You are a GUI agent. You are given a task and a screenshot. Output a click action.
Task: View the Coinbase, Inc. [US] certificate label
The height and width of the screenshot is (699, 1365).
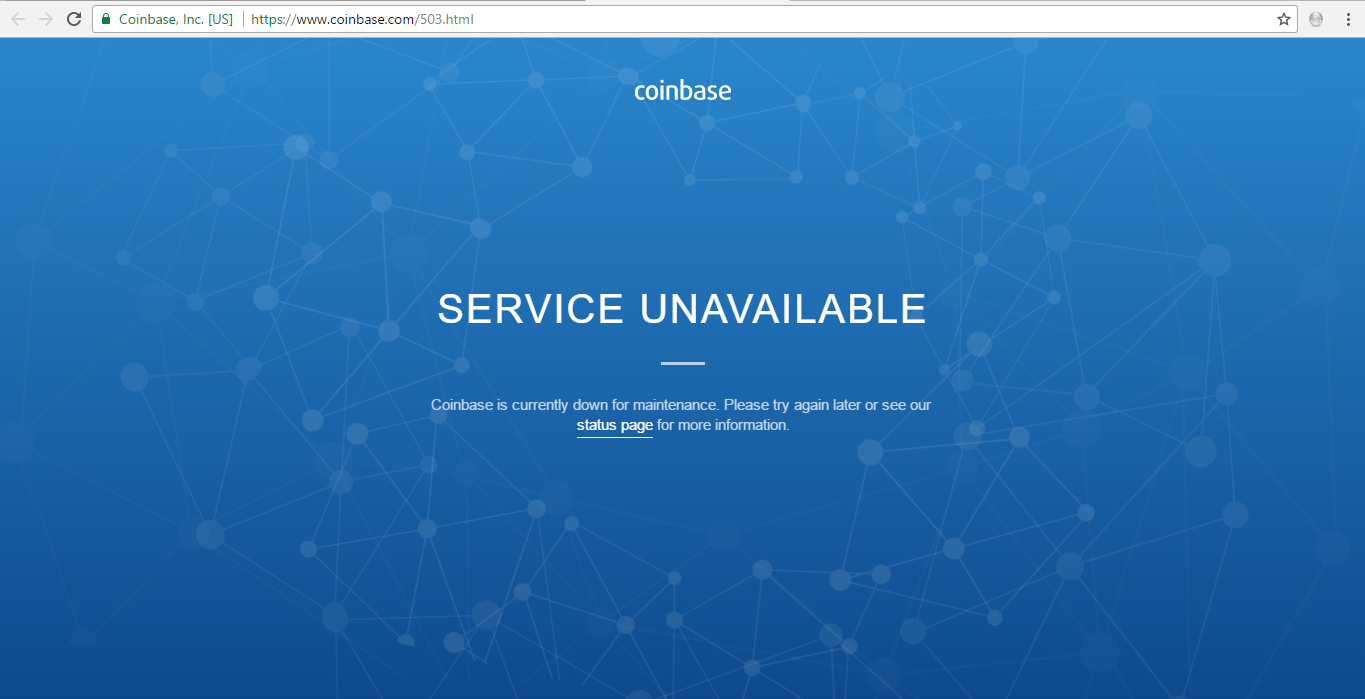[x=175, y=19]
